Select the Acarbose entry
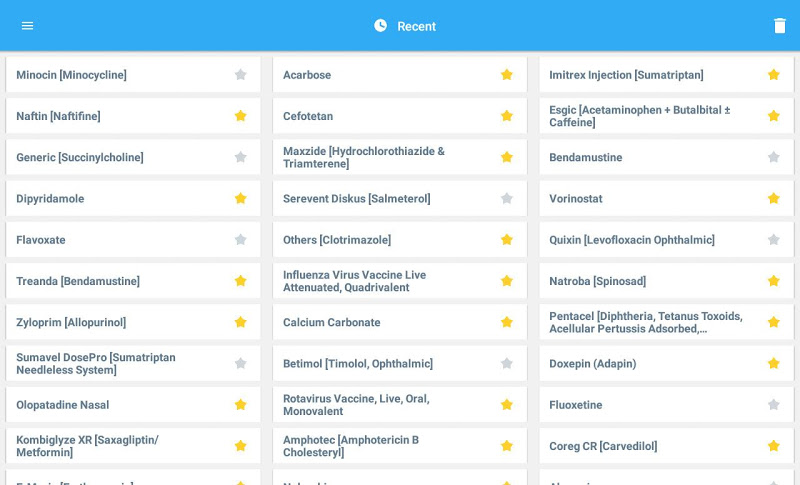 [x=399, y=74]
